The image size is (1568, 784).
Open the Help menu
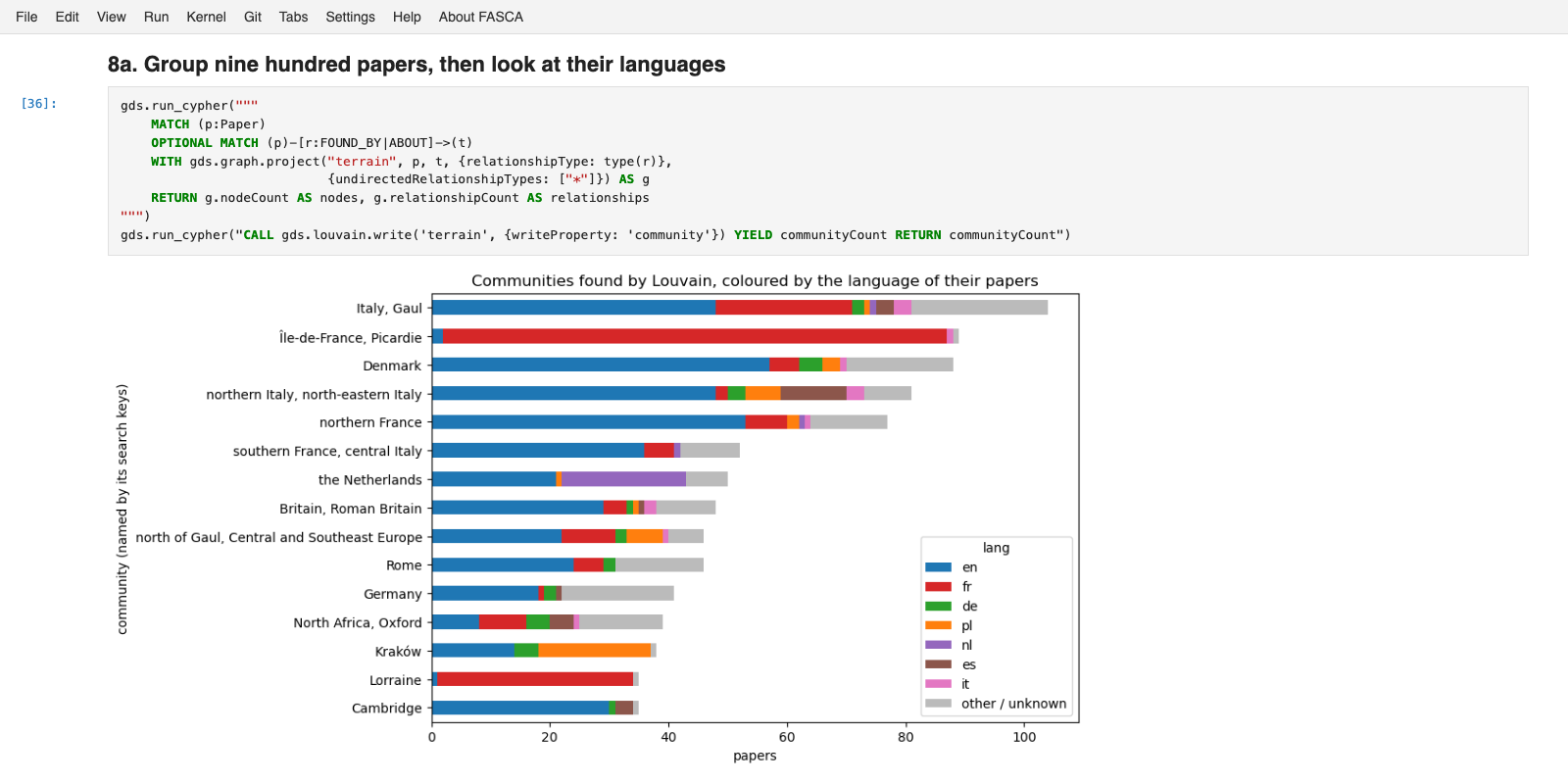407,17
